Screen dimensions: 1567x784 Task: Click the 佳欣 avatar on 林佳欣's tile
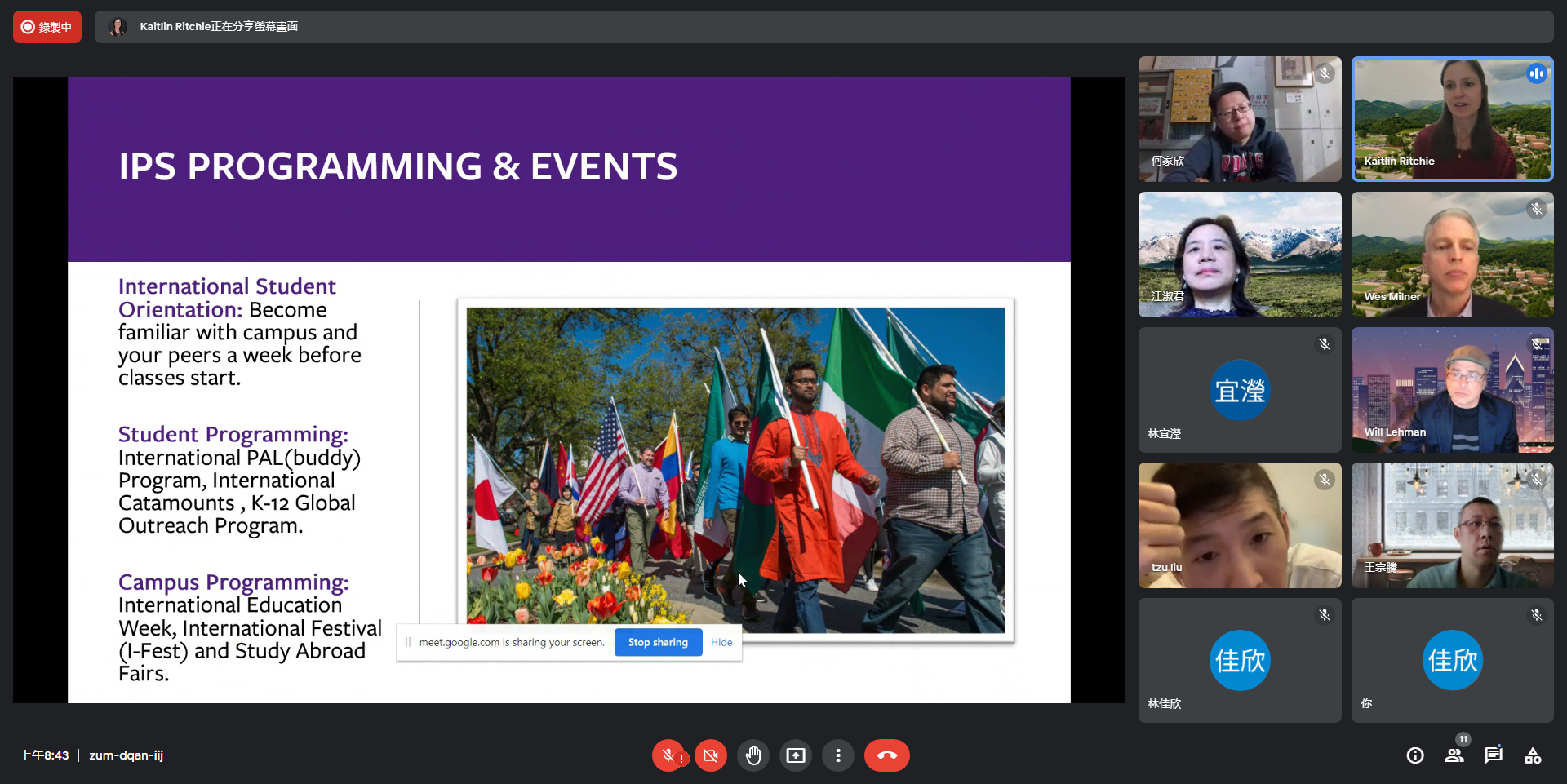click(1240, 660)
